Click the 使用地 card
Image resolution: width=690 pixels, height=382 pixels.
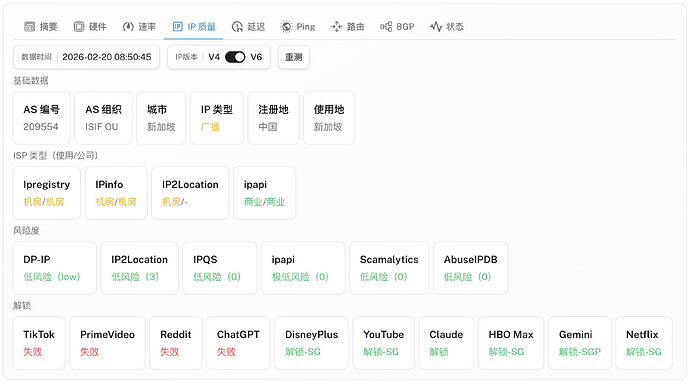point(329,118)
